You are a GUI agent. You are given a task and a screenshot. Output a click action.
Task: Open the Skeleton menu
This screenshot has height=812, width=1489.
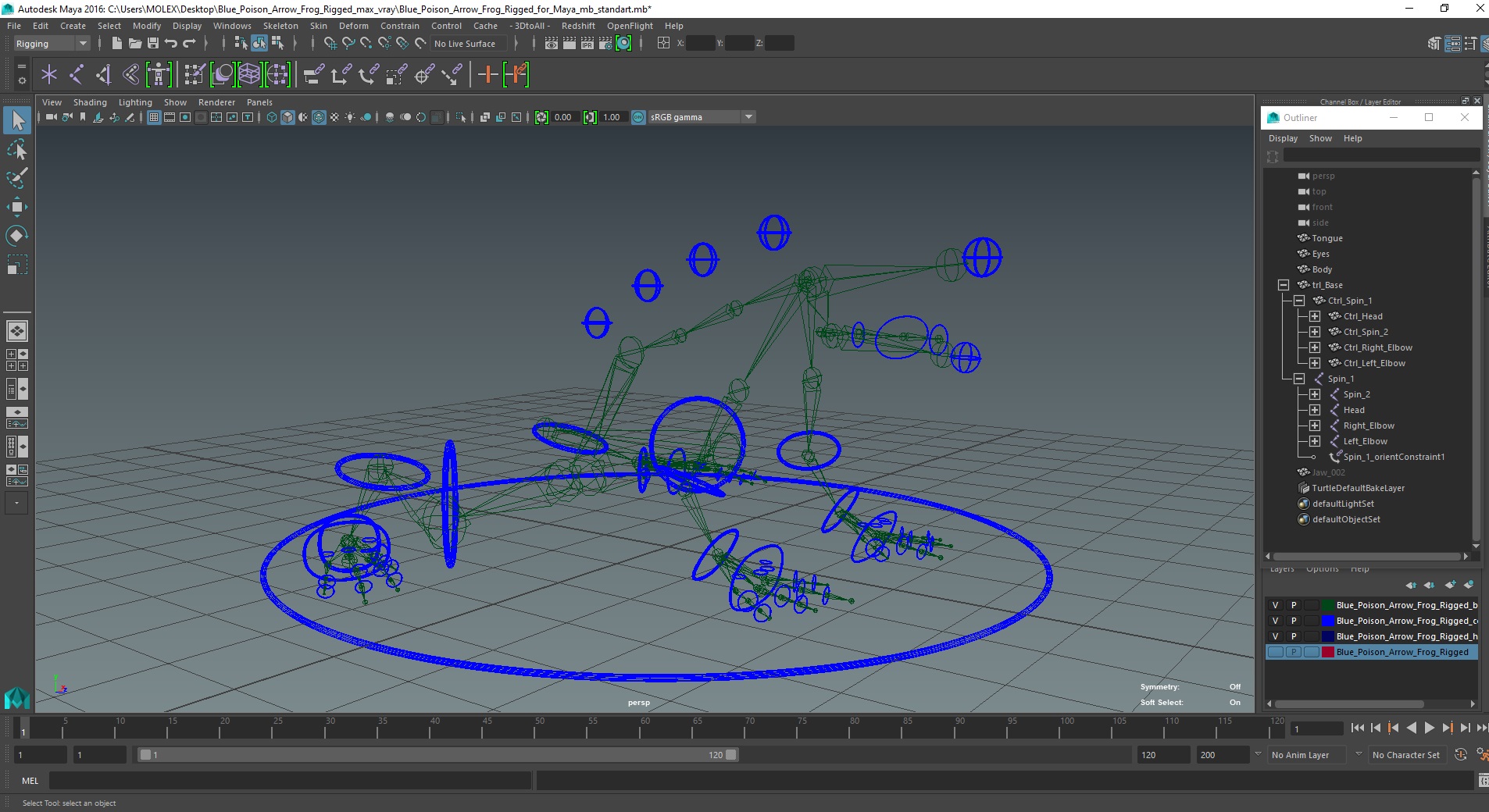point(280,26)
